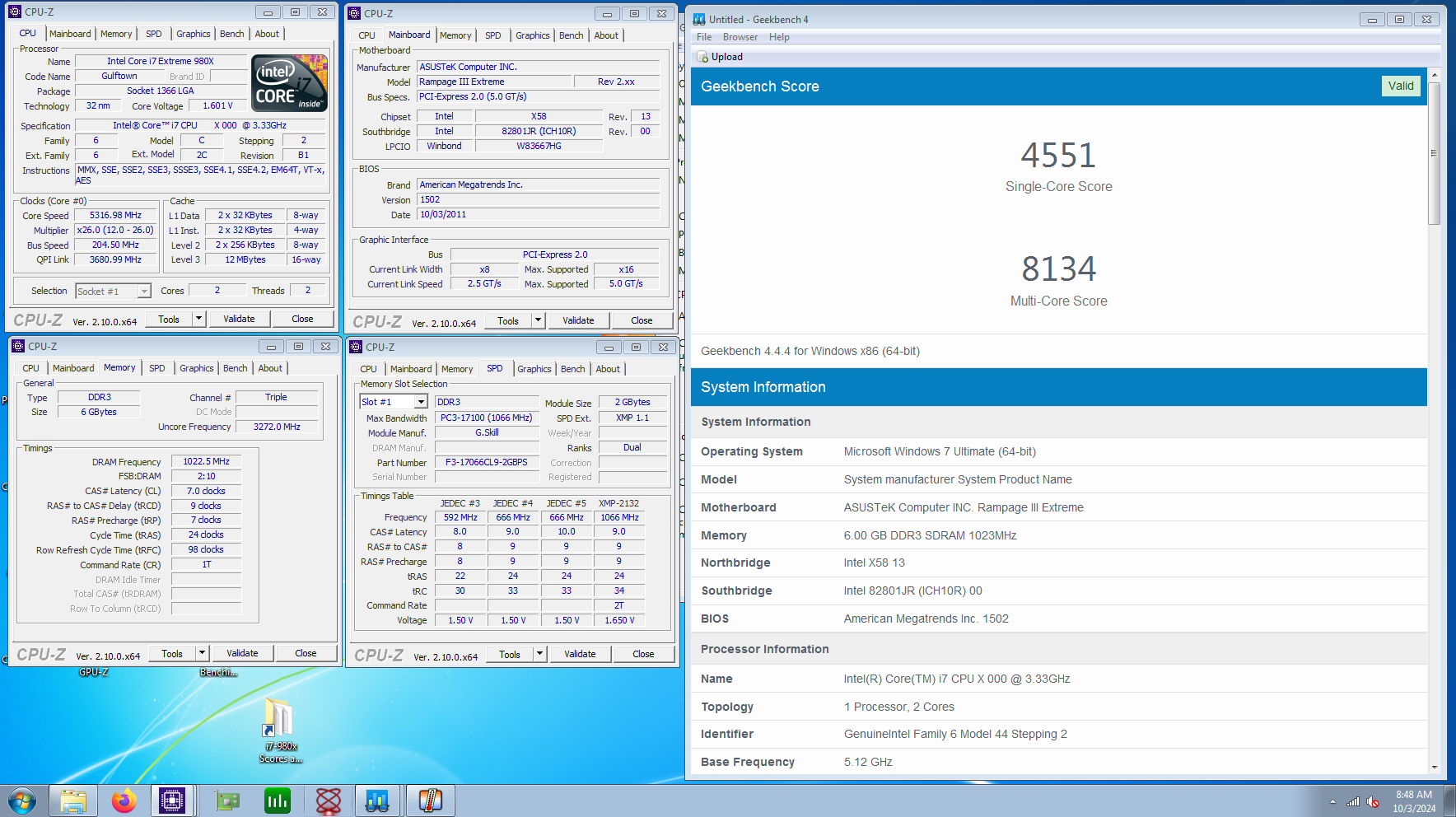Click Validate in the CPU window

pyautogui.click(x=239, y=319)
